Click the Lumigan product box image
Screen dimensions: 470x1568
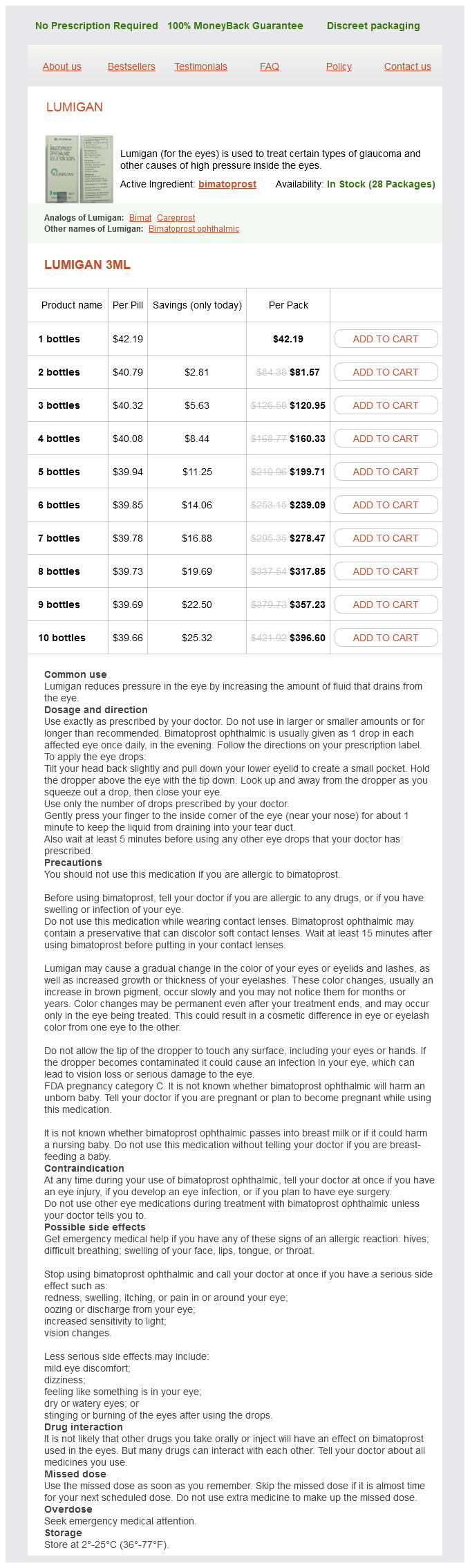pos(79,169)
